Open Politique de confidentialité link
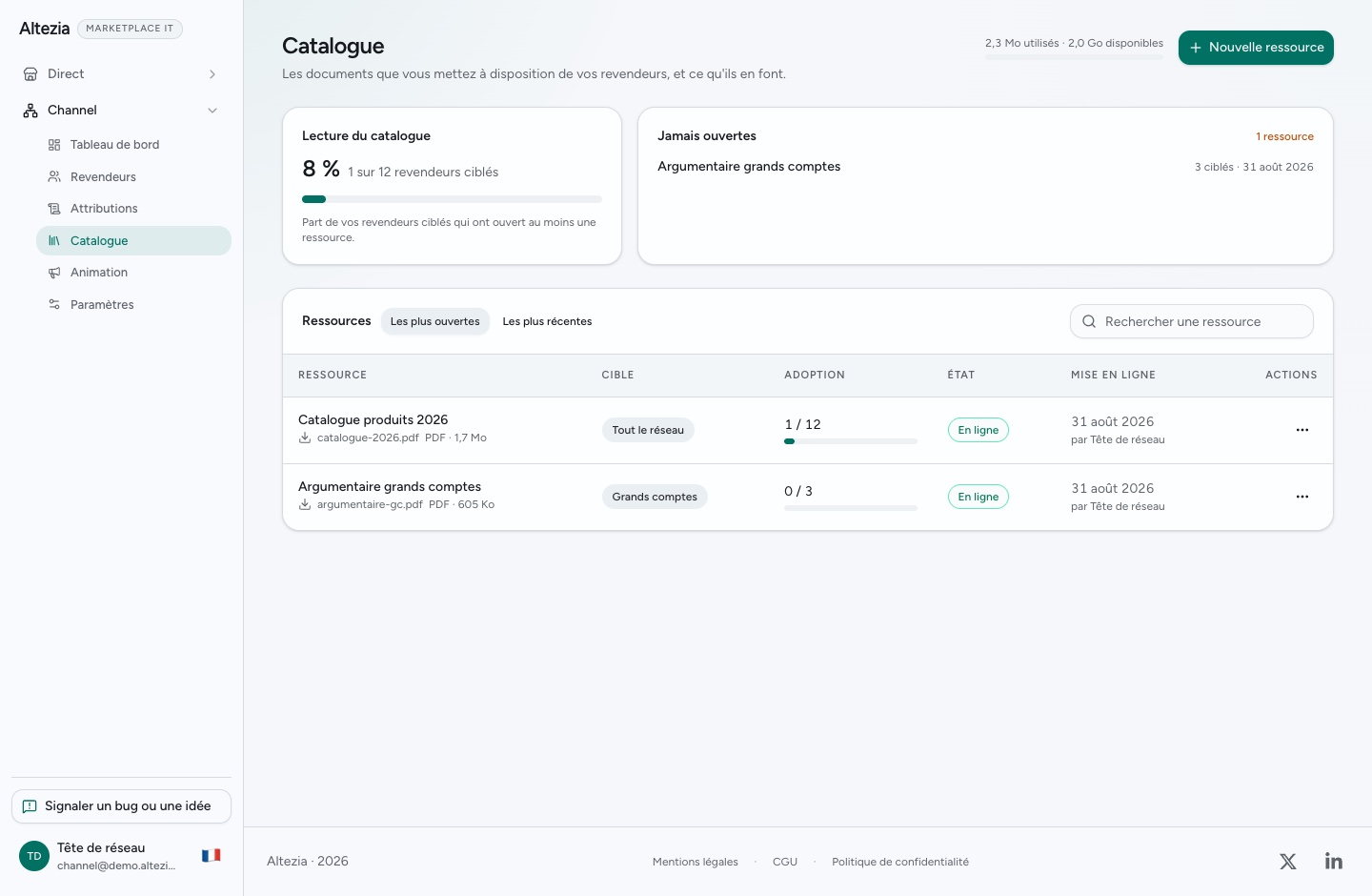 coord(900,862)
